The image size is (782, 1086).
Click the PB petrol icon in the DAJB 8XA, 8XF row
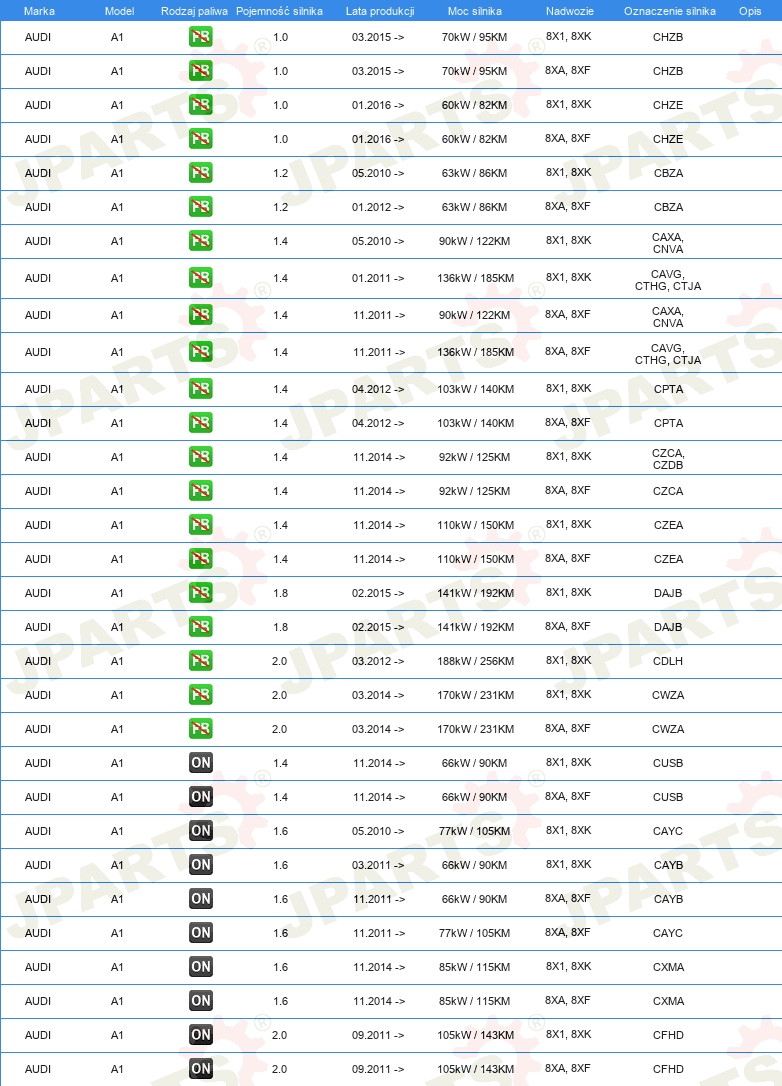tap(201, 626)
